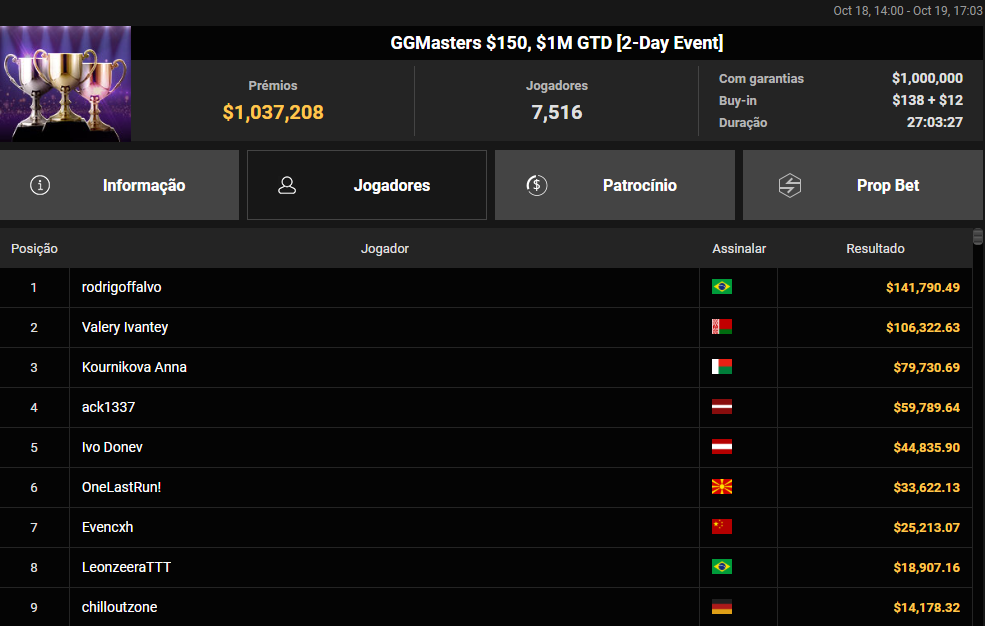Click position number 1 cell
The height and width of the screenshot is (626, 985).
[x=34, y=288]
